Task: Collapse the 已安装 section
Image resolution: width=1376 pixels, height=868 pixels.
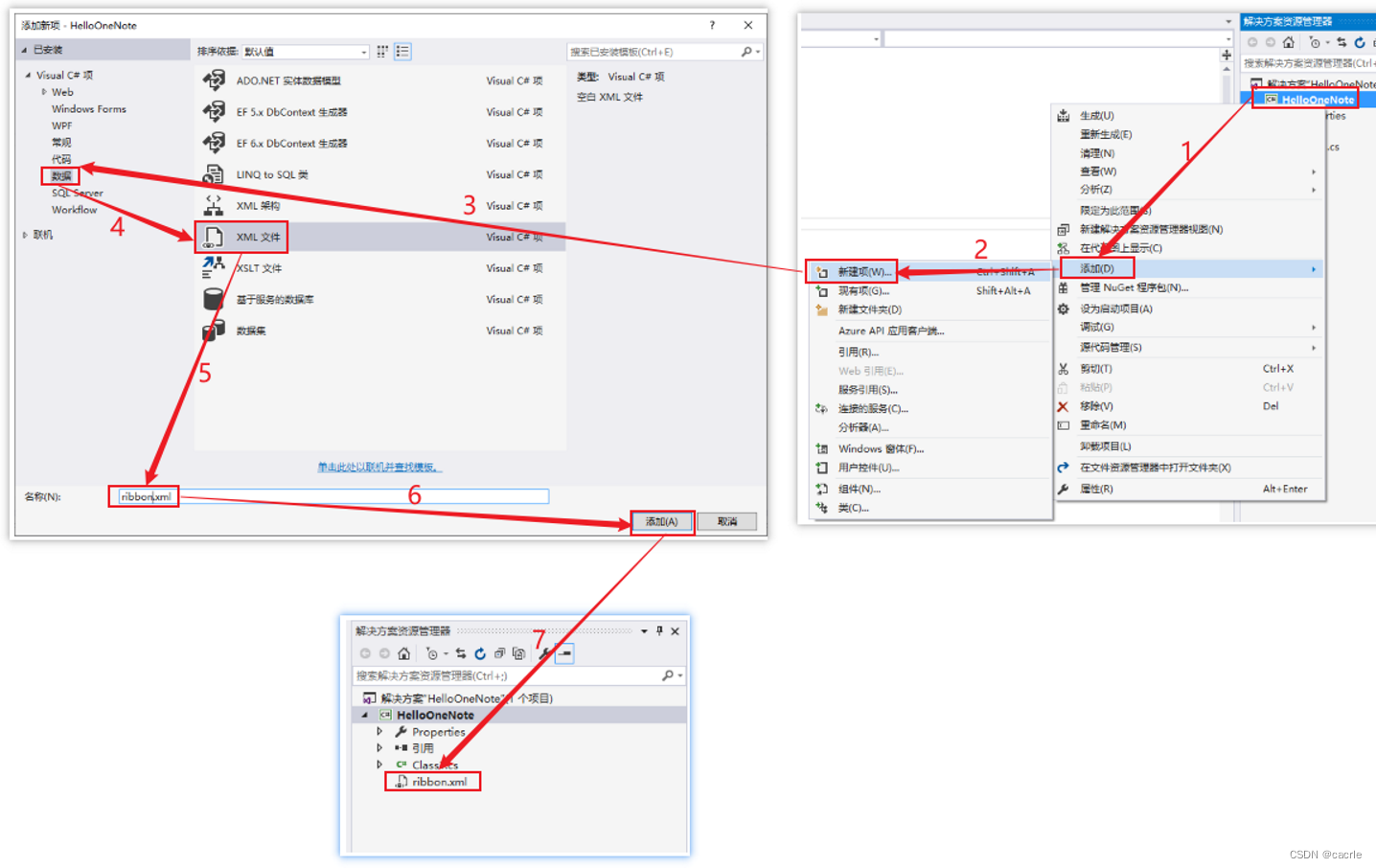Action: tap(25, 50)
